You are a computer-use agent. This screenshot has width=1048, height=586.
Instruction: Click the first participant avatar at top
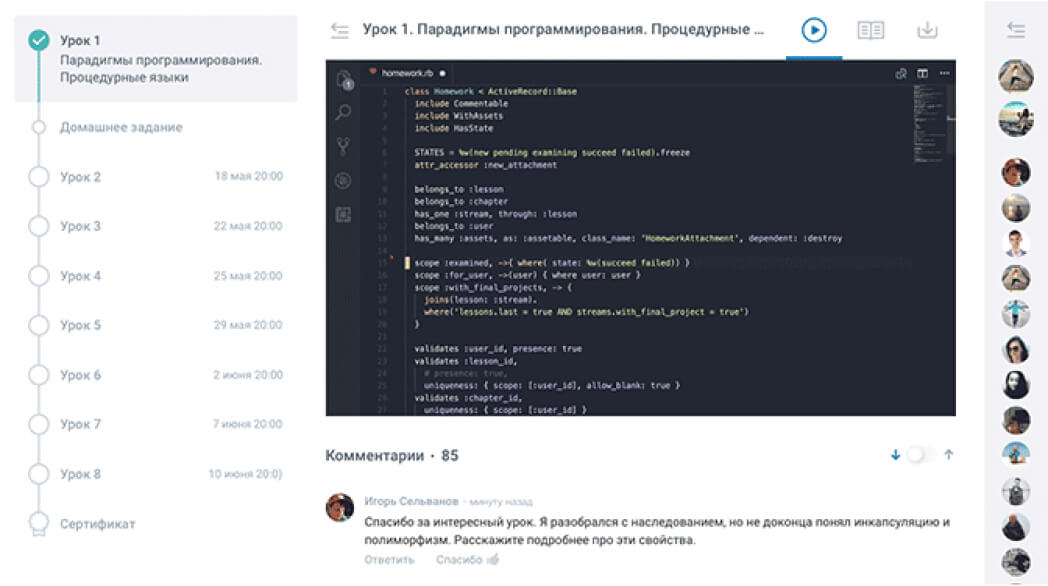click(1016, 76)
